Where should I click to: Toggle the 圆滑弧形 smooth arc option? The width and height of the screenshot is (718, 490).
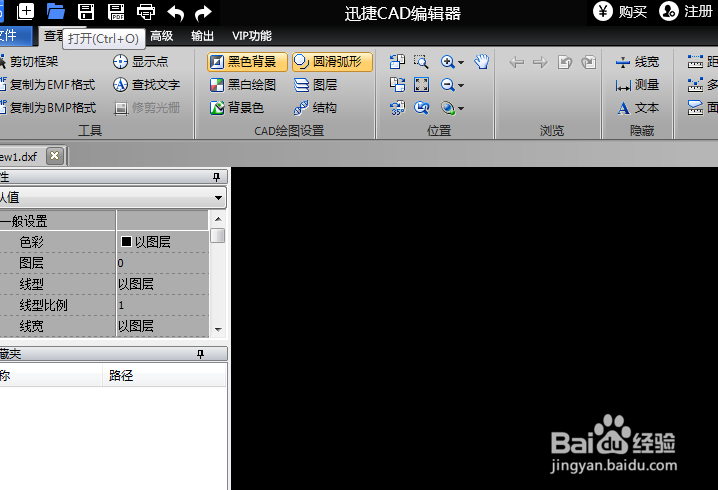(x=332, y=62)
